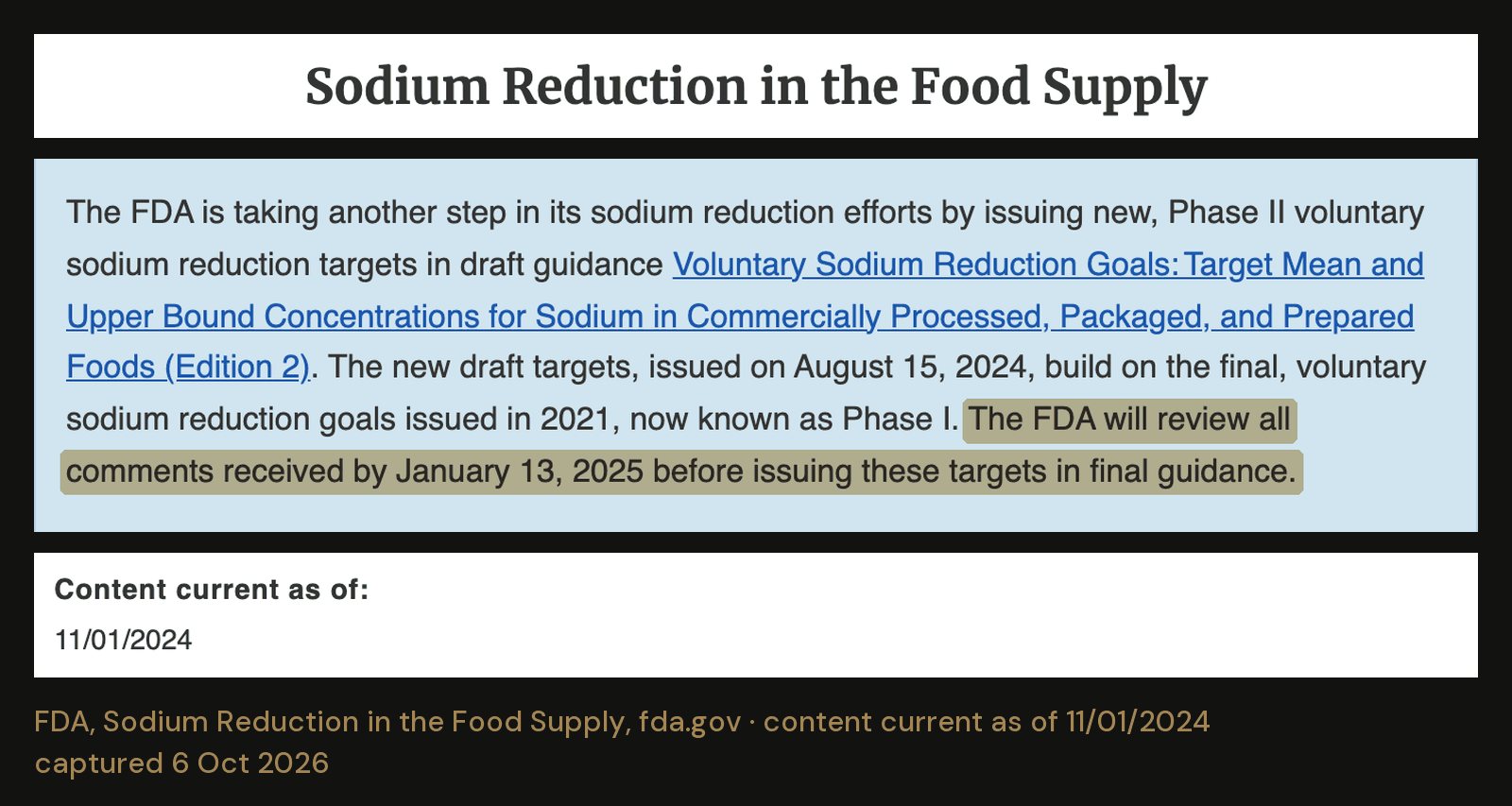Viewport: 1512px width, 806px height.
Task: Click the 11/01/2024 date under Content current
Action: 123,640
